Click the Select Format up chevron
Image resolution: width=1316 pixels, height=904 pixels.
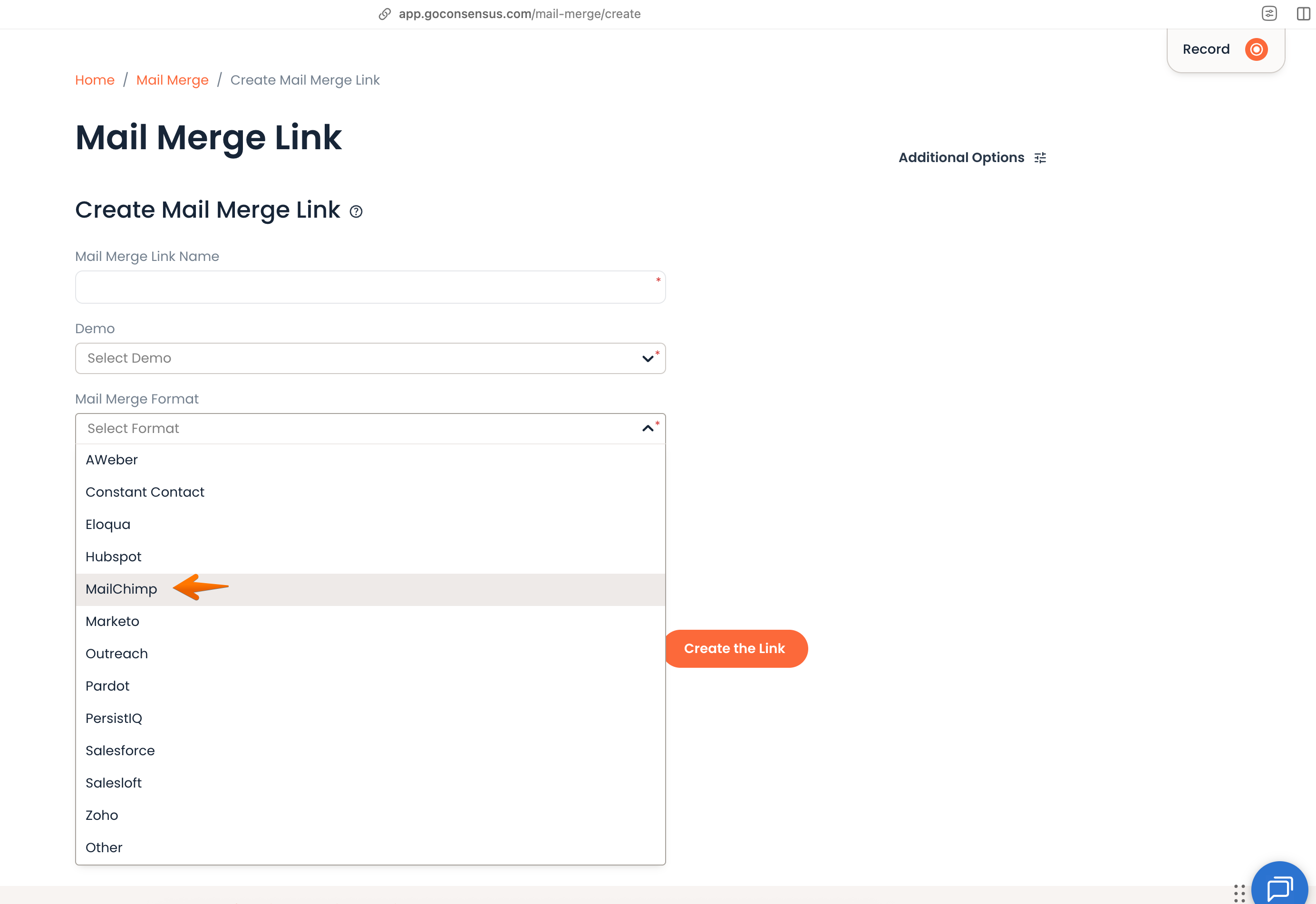[648, 429]
